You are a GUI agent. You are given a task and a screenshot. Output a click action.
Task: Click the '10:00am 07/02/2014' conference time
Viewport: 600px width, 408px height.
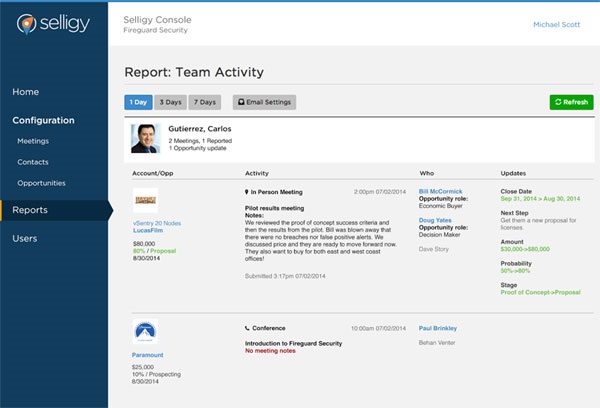378,328
